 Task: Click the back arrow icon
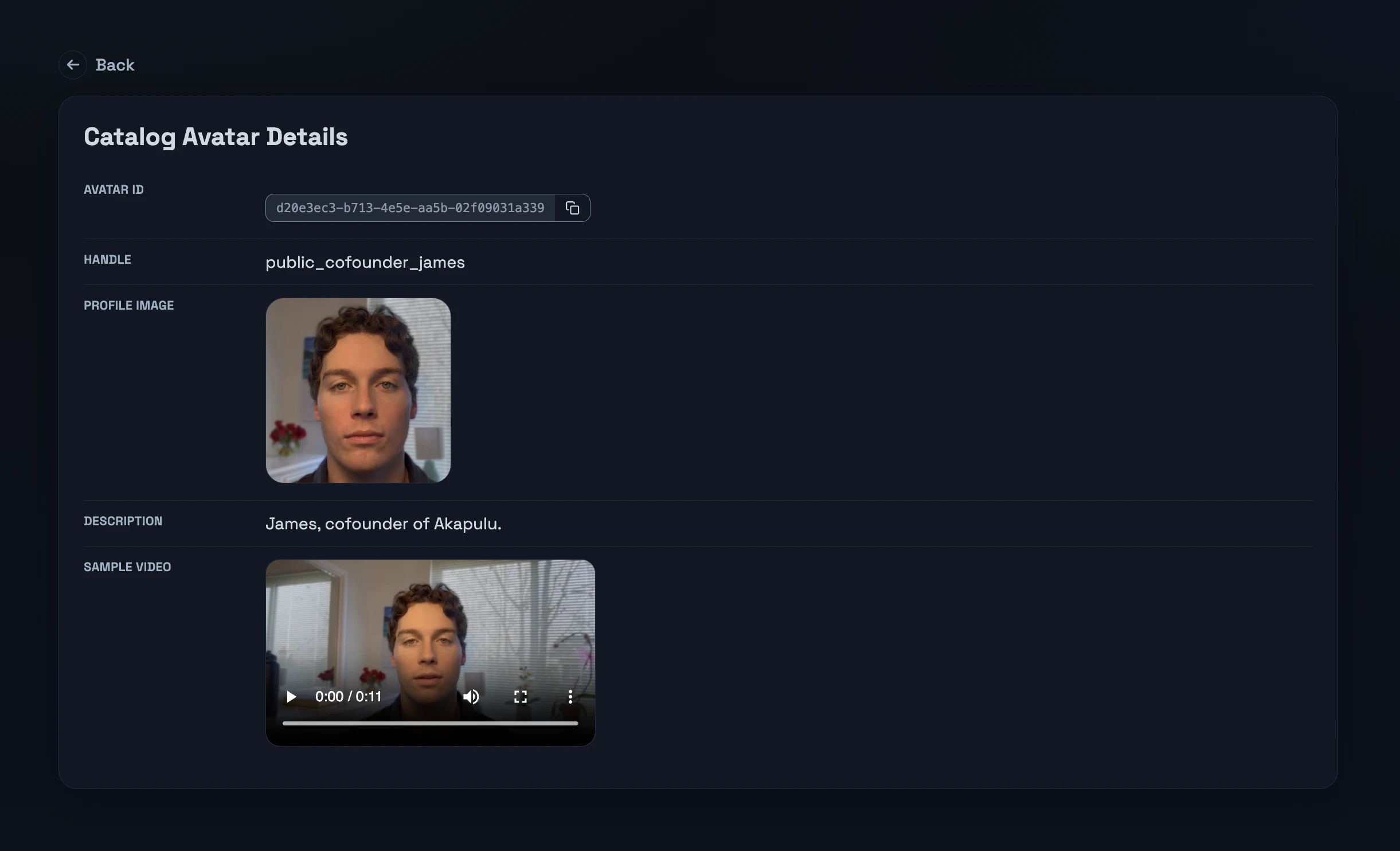click(72, 64)
